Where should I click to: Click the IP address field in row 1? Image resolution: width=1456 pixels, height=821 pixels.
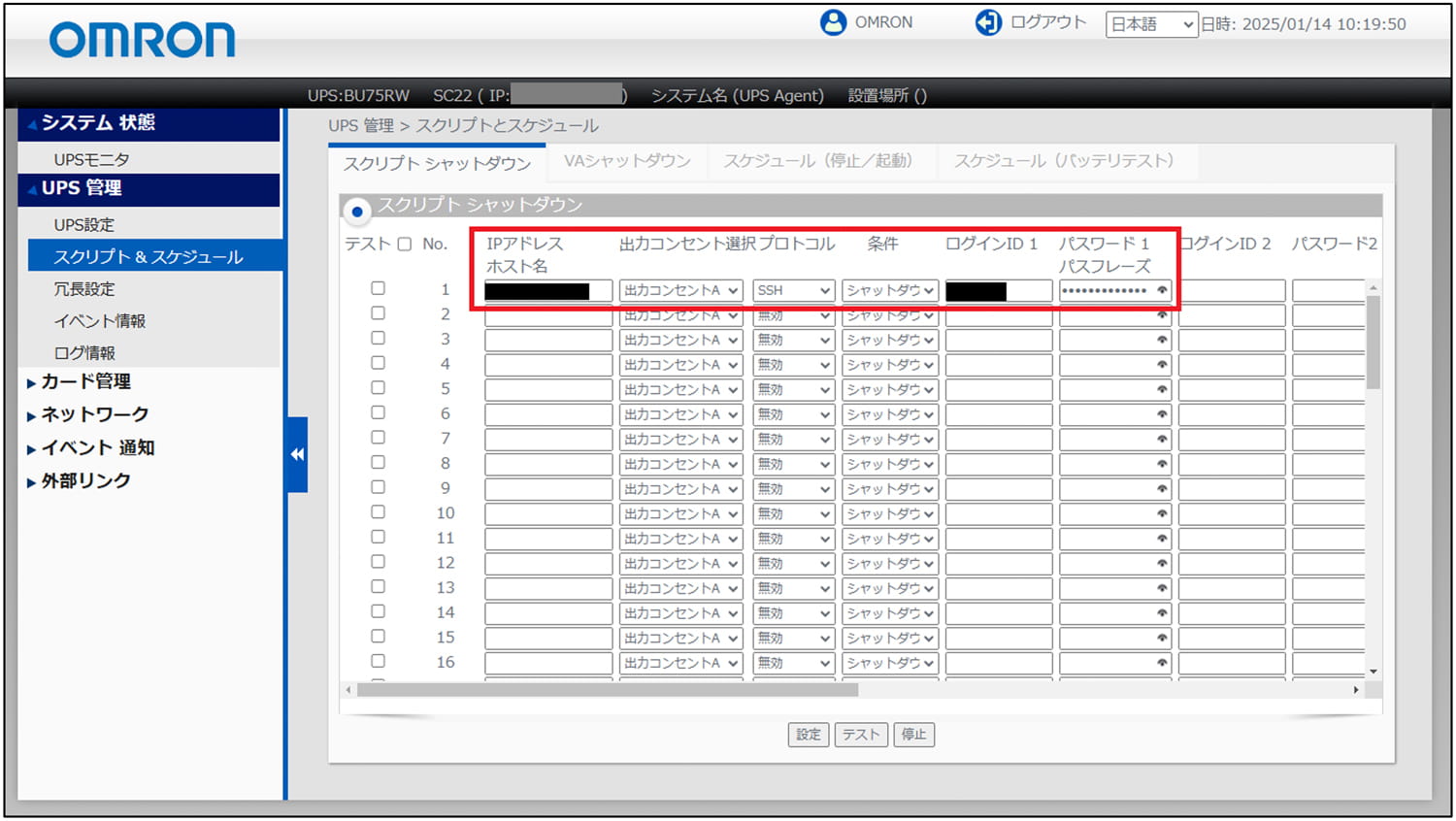(548, 290)
